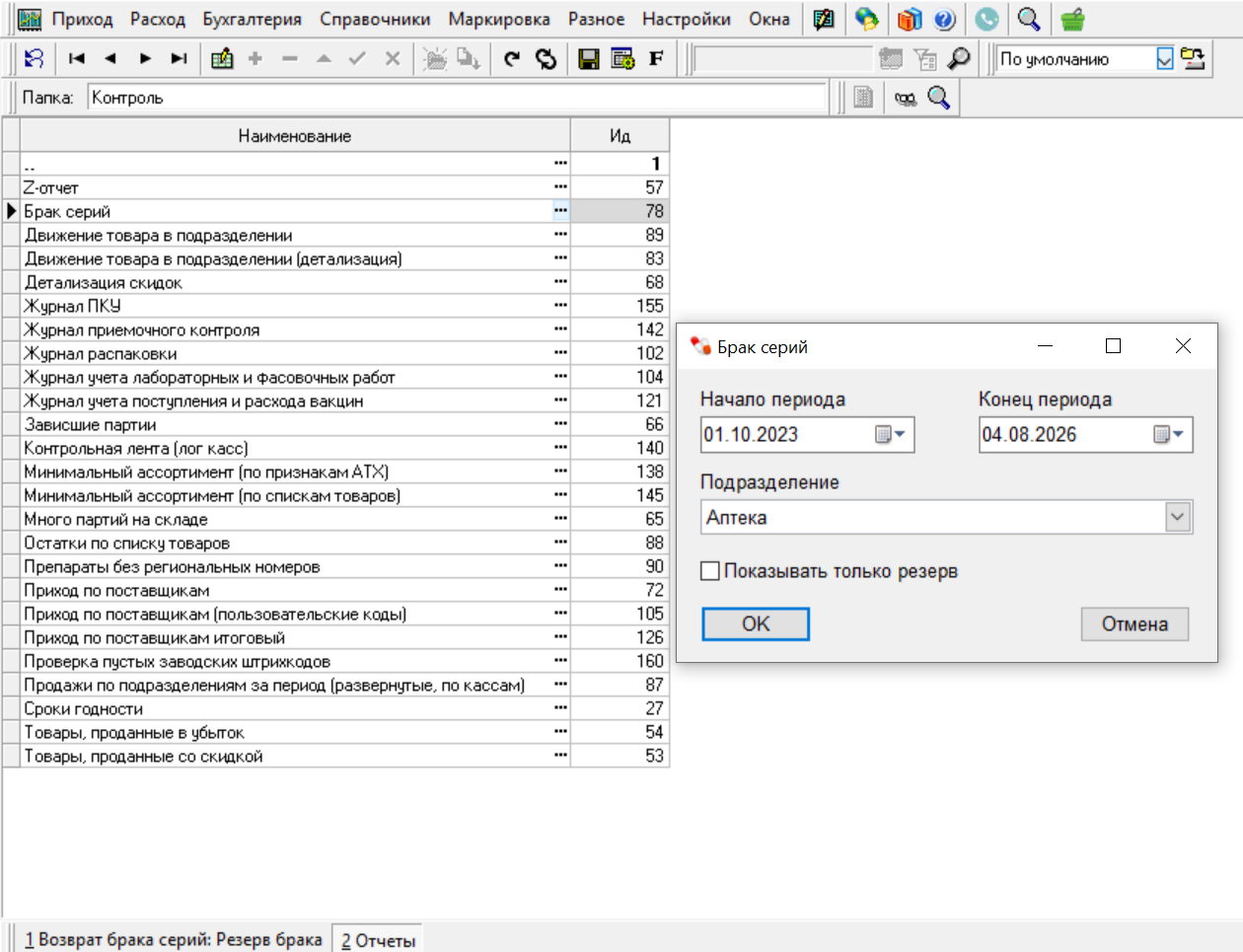The width and height of the screenshot is (1243, 952).
Task: Select the Журнал ПКУ row
Action: tap(335, 306)
